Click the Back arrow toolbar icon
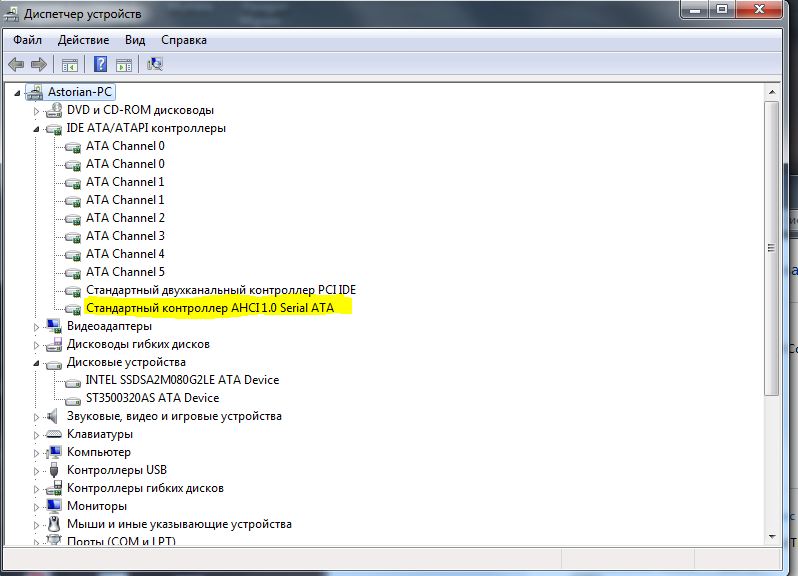The width and height of the screenshot is (798, 576). point(16,65)
